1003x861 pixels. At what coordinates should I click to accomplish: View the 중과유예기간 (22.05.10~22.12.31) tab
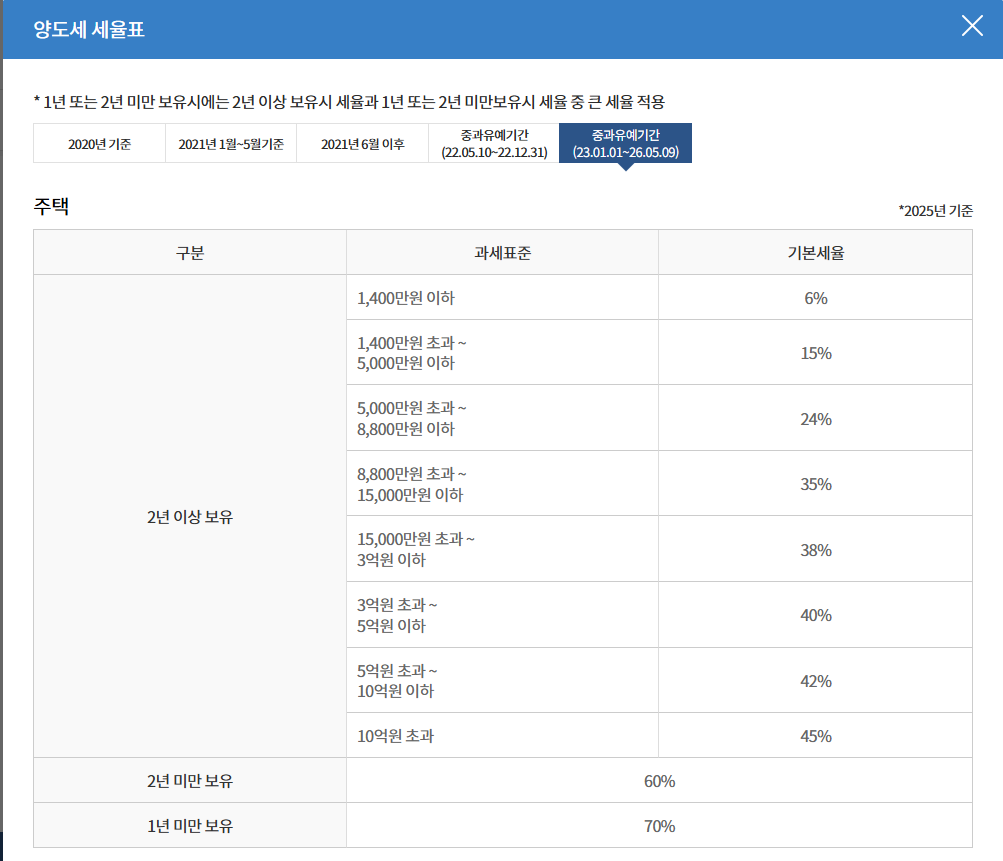pyautogui.click(x=494, y=143)
